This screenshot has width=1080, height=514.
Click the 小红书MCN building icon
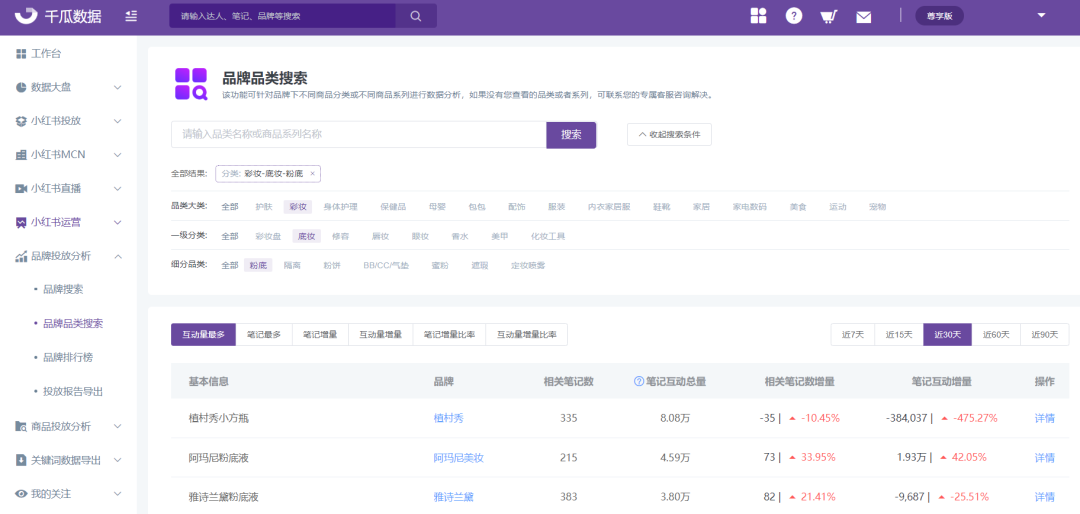click(21, 155)
